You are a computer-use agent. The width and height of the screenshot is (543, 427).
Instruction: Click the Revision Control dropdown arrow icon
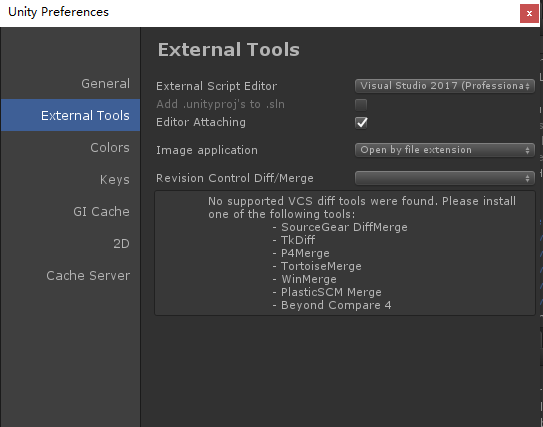point(527,178)
